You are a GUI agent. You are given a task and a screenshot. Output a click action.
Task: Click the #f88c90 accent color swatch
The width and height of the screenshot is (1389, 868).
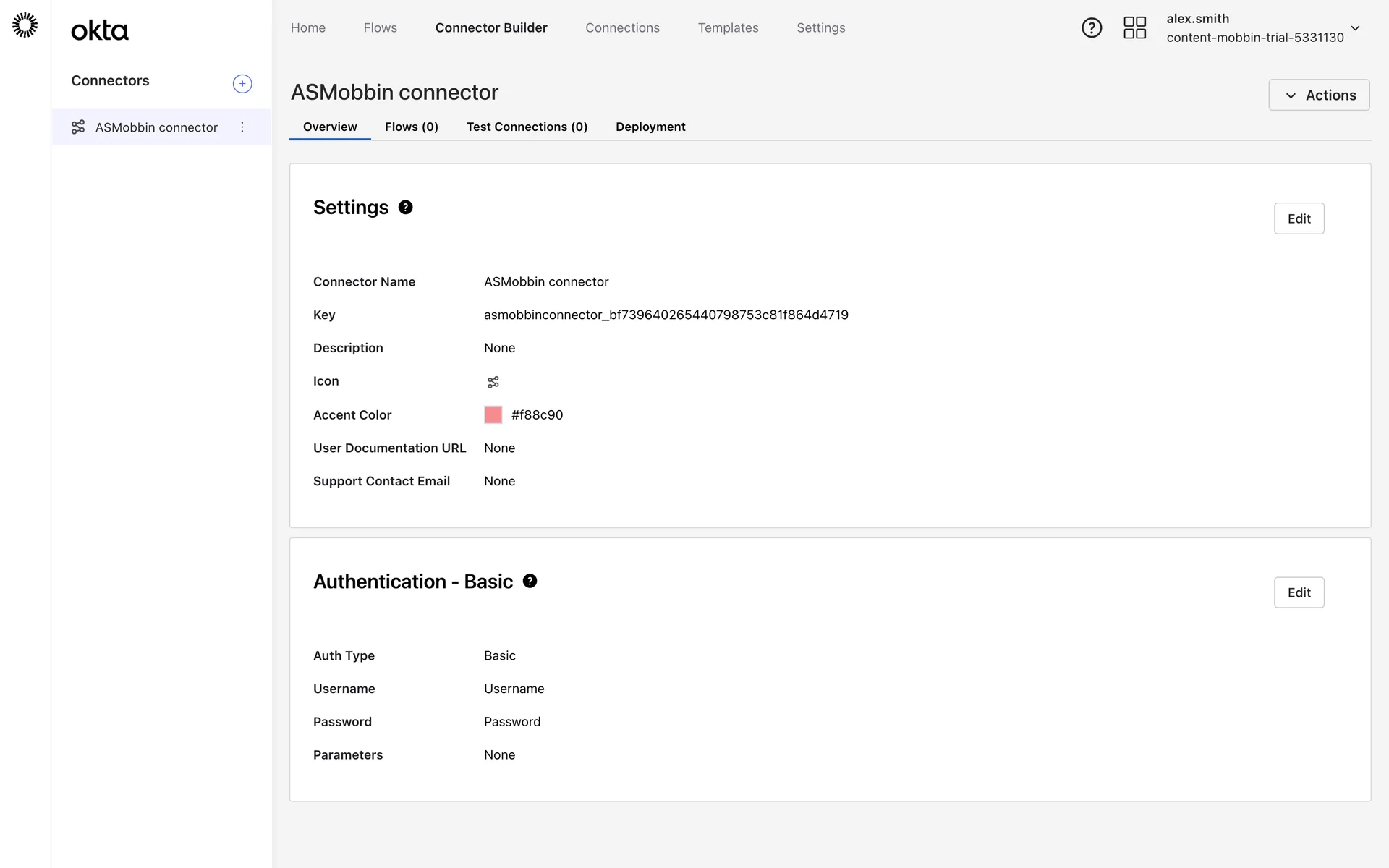(x=493, y=414)
